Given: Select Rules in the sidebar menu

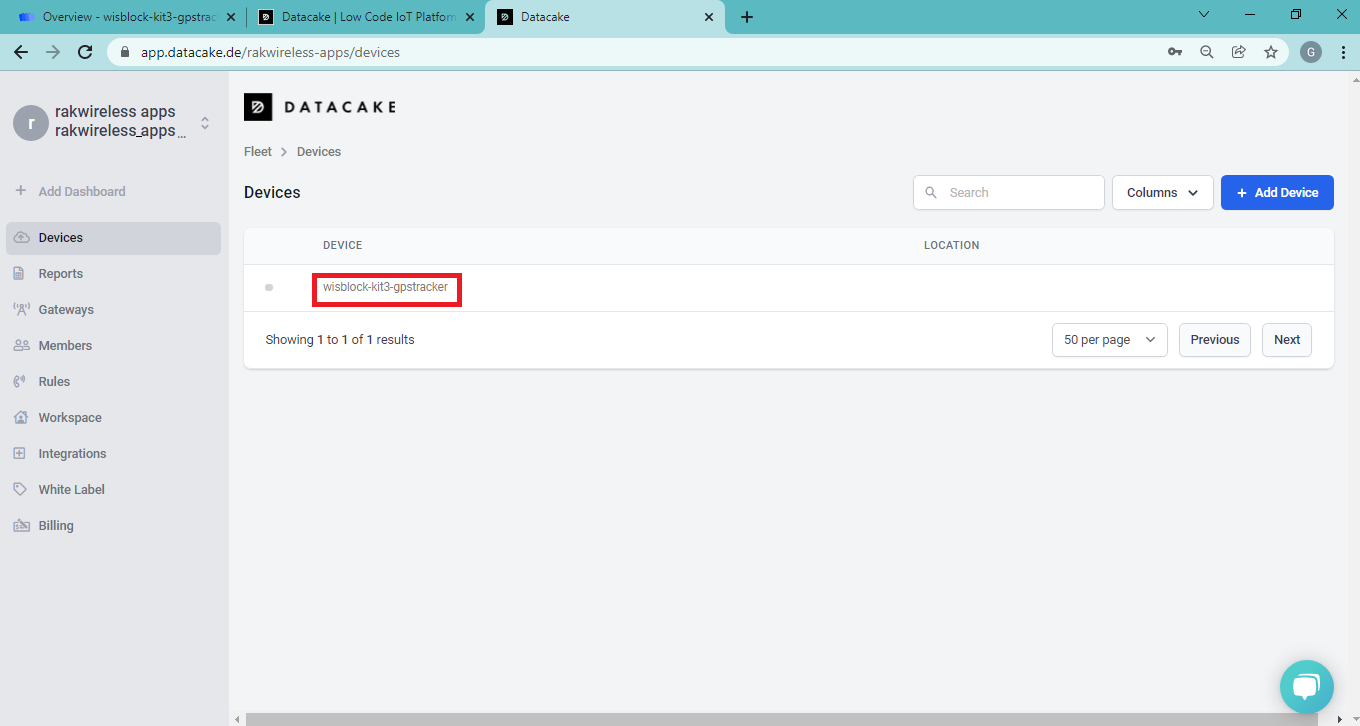Looking at the screenshot, I should 54,381.
